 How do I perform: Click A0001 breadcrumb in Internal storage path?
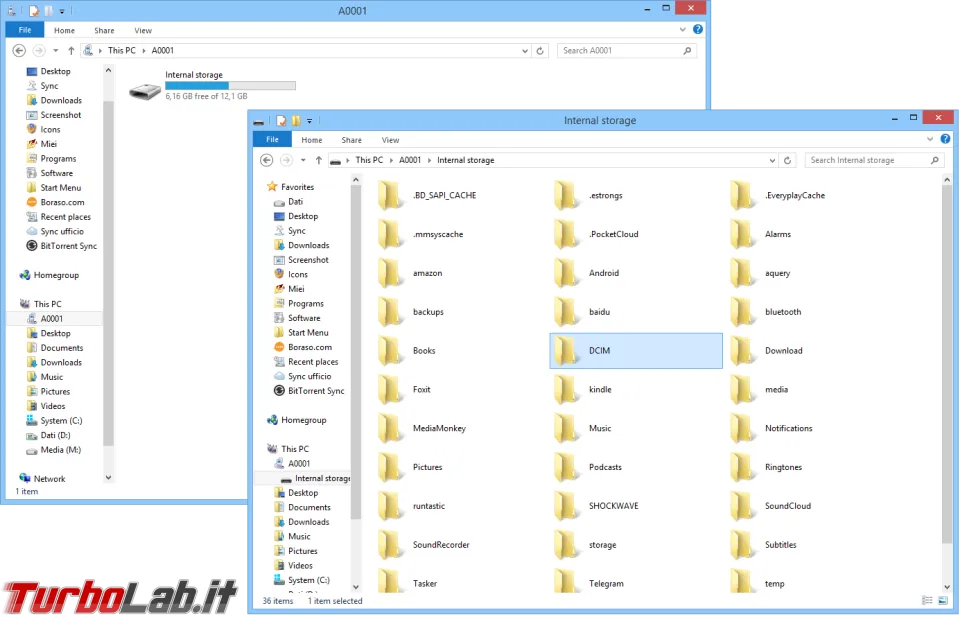[x=410, y=160]
